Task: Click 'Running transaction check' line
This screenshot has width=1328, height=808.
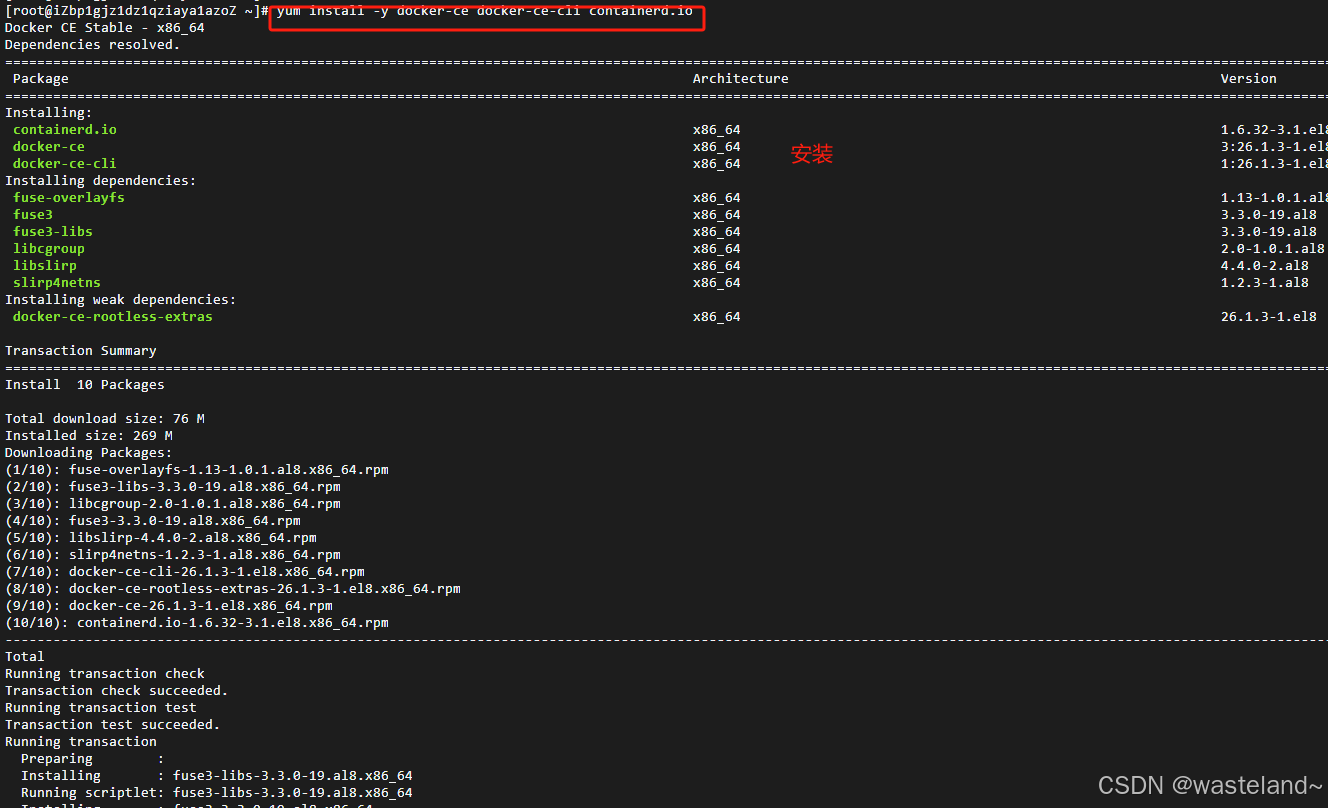Action: [105, 674]
